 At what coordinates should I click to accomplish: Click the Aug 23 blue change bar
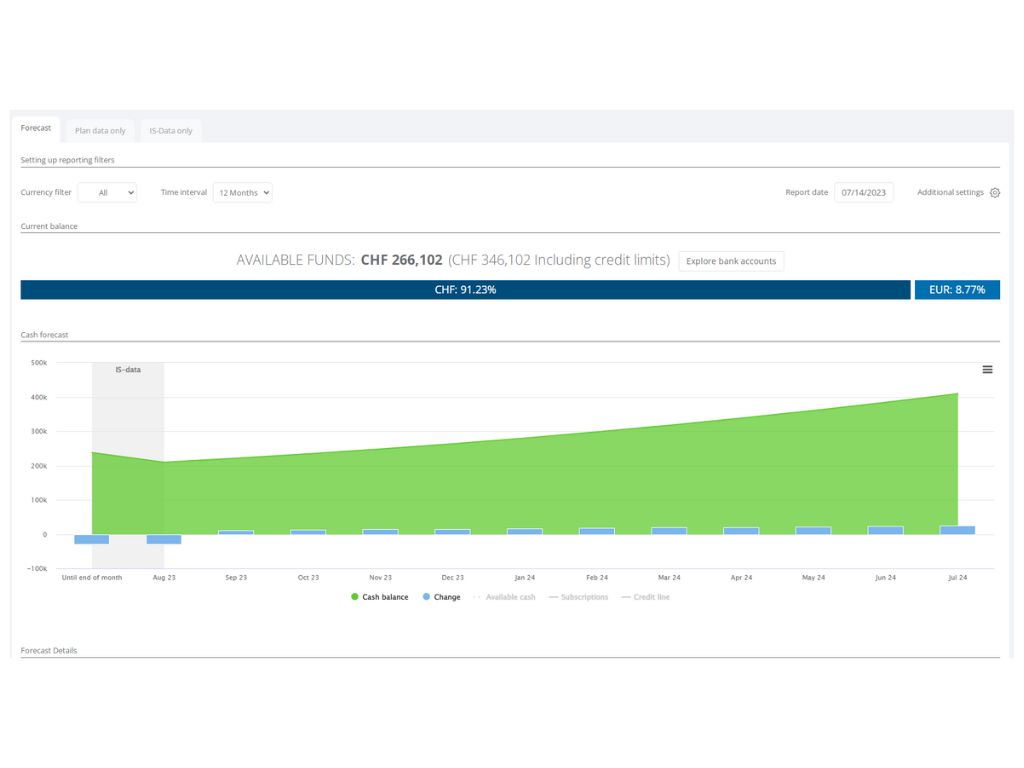click(164, 539)
